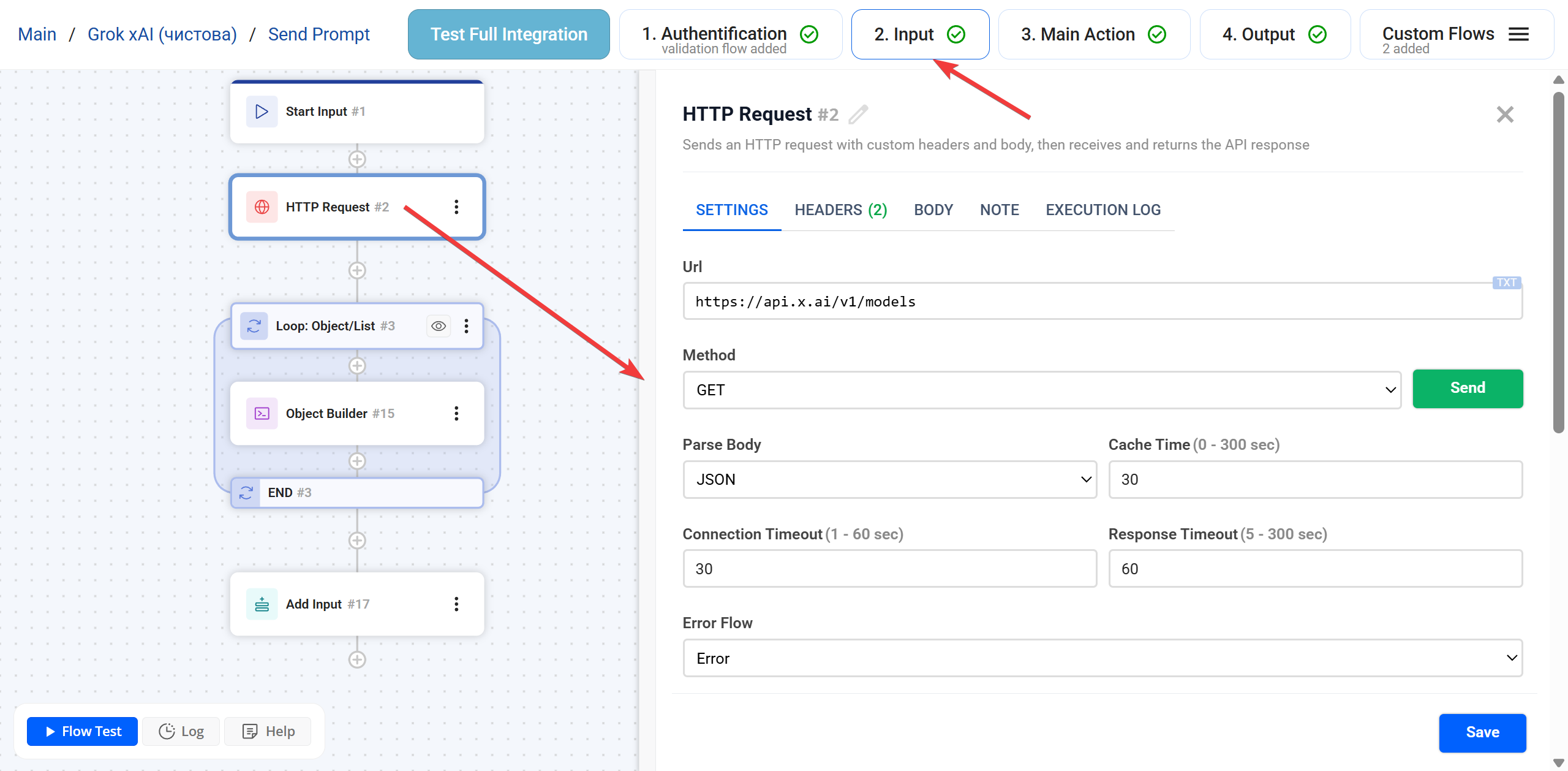Toggle visibility on the Loop: Object/List node

pos(438,325)
